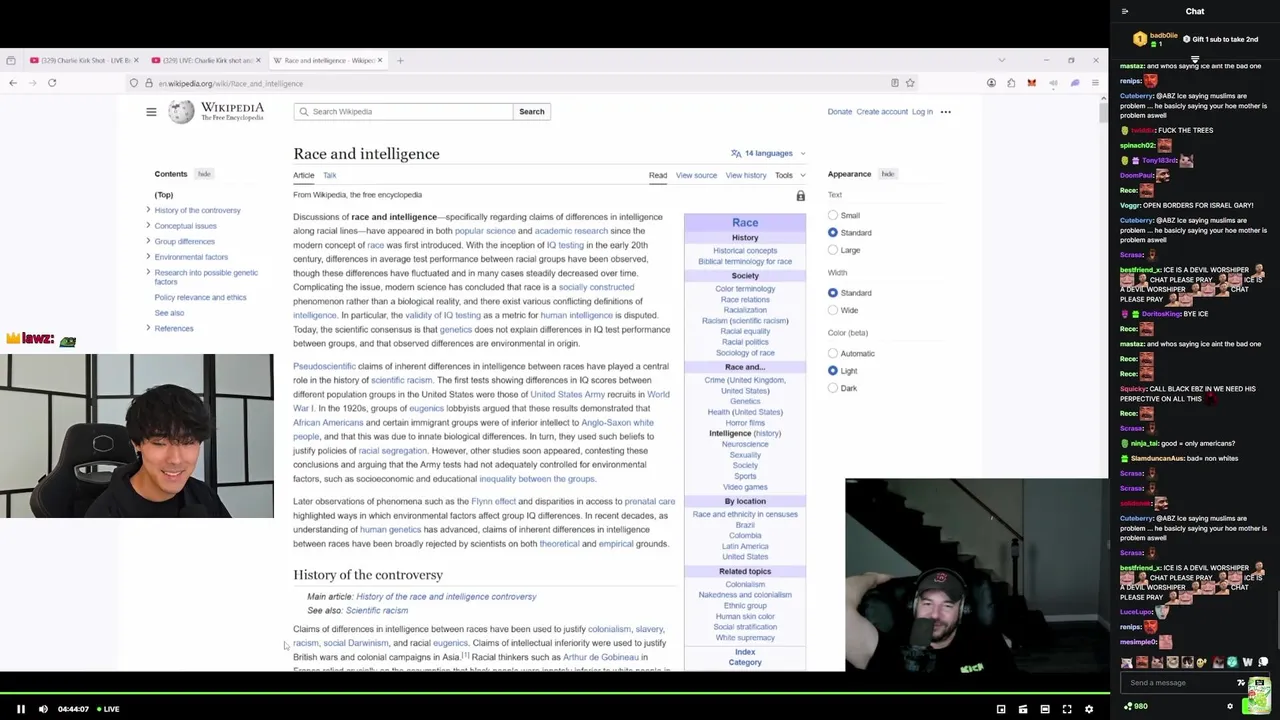Select Wide width option
The width and height of the screenshot is (1280, 720).
(833, 310)
